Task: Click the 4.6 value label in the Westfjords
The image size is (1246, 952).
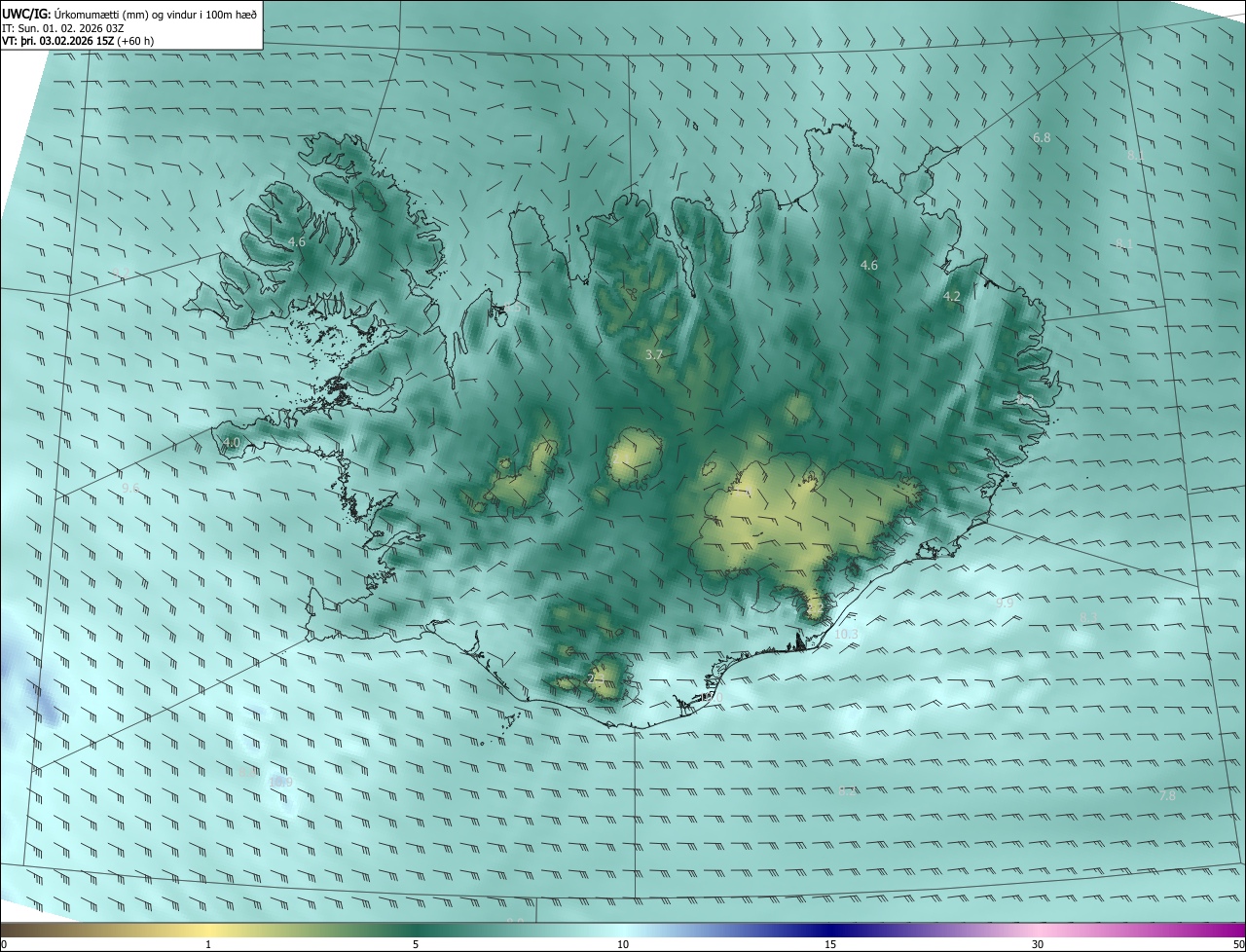Action: (297, 242)
